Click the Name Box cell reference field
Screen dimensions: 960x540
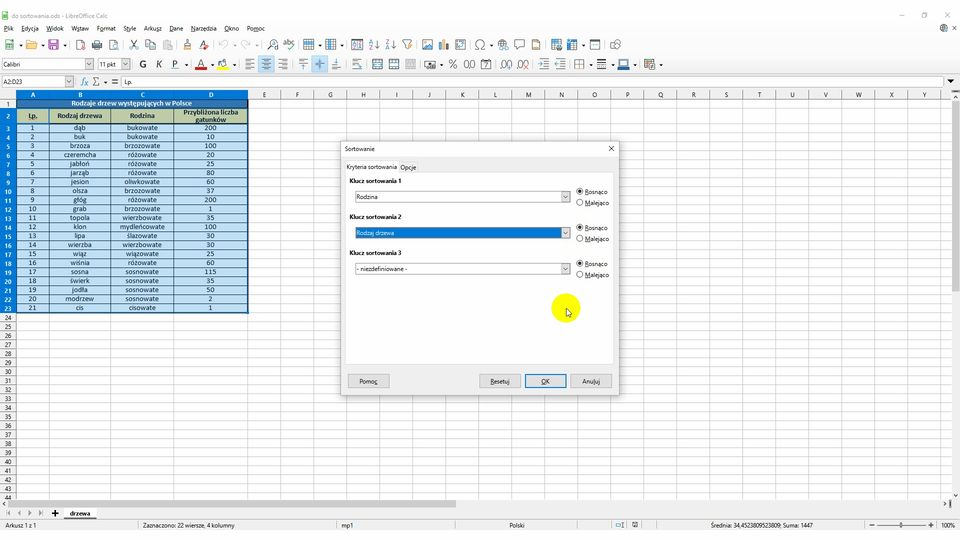32,82
